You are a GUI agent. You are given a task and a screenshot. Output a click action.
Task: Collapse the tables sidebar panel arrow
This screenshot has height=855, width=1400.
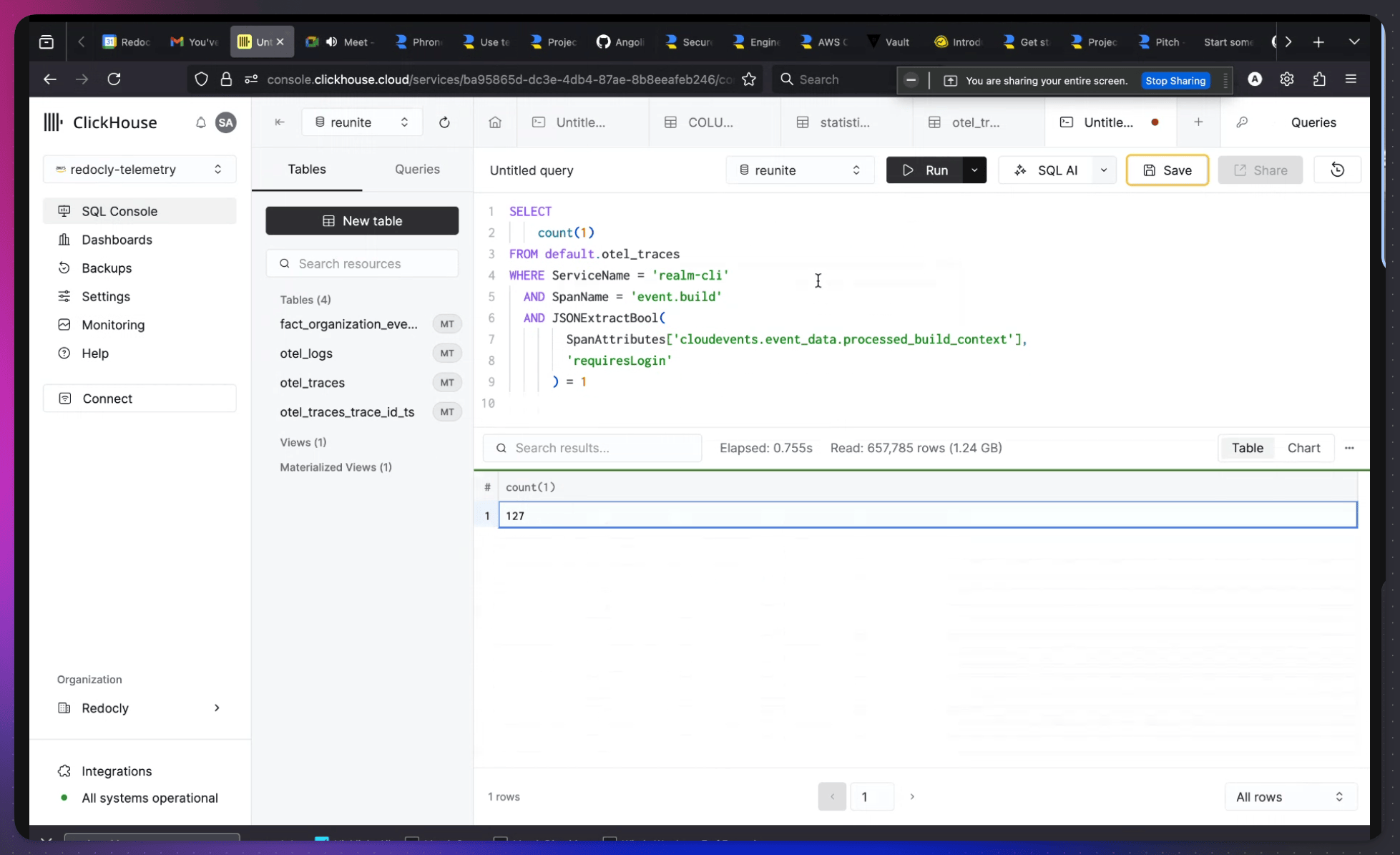pyautogui.click(x=280, y=122)
